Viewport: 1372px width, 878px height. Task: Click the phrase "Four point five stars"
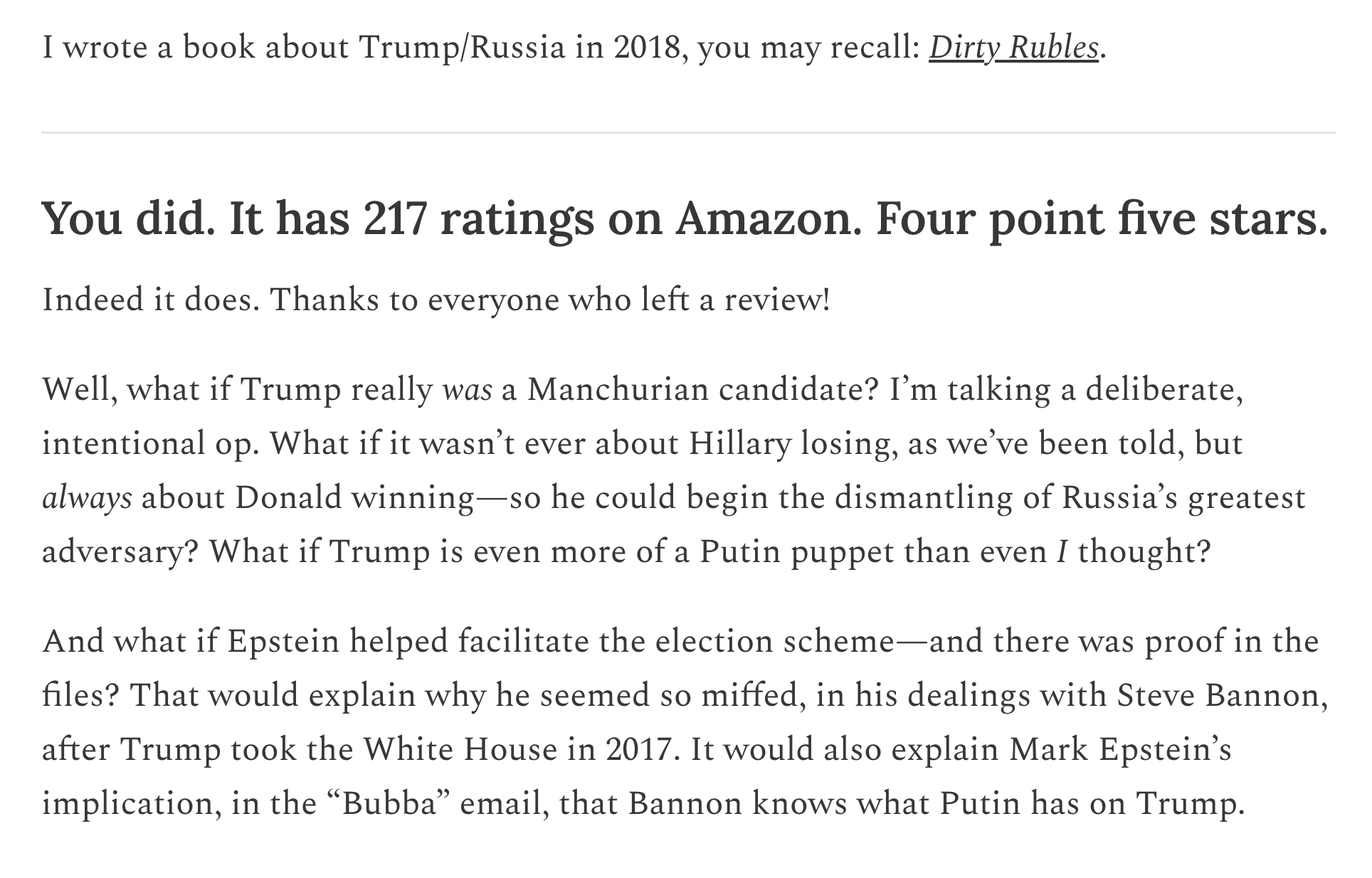(x=1101, y=218)
